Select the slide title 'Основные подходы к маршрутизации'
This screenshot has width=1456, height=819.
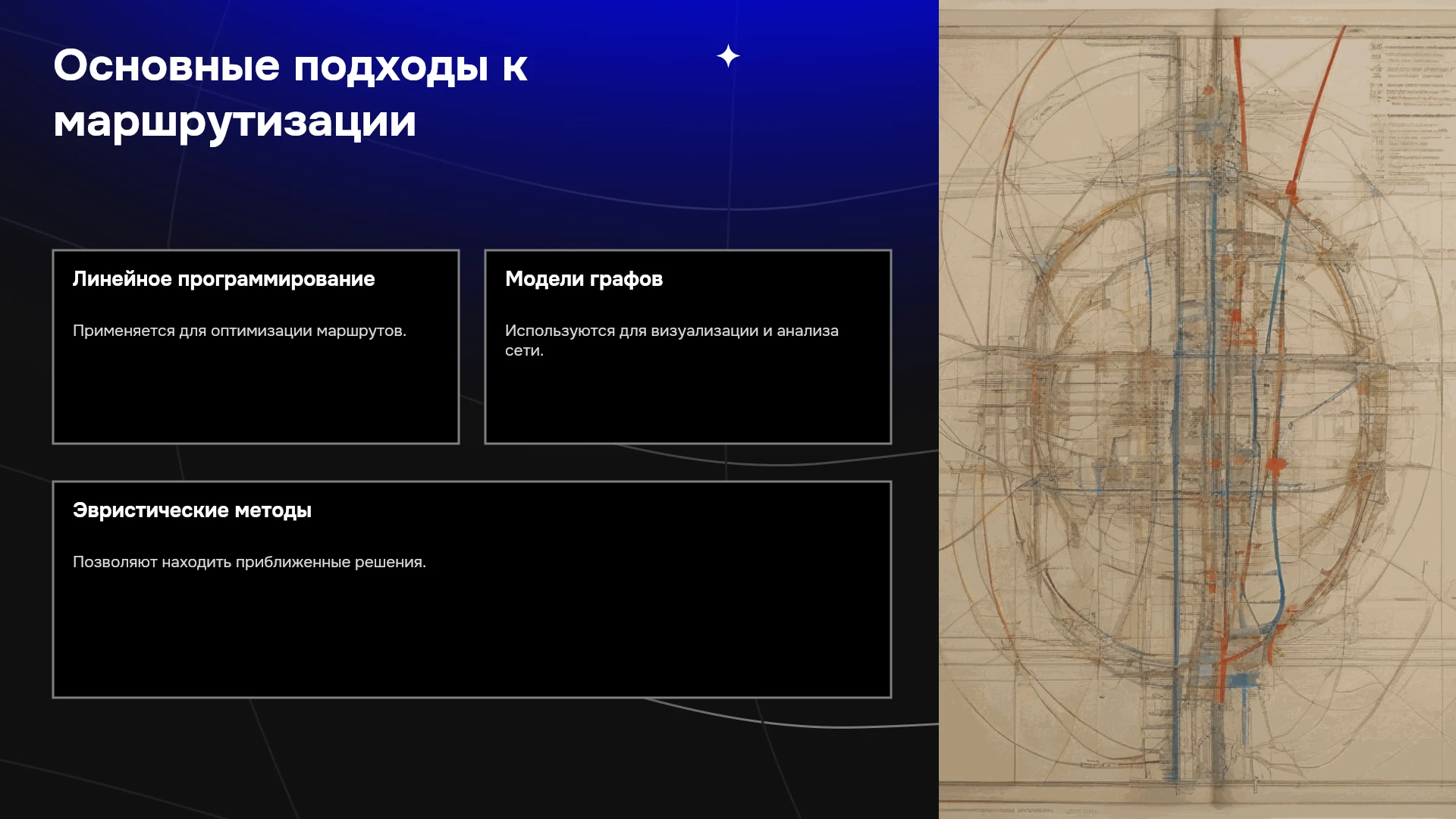[290, 93]
